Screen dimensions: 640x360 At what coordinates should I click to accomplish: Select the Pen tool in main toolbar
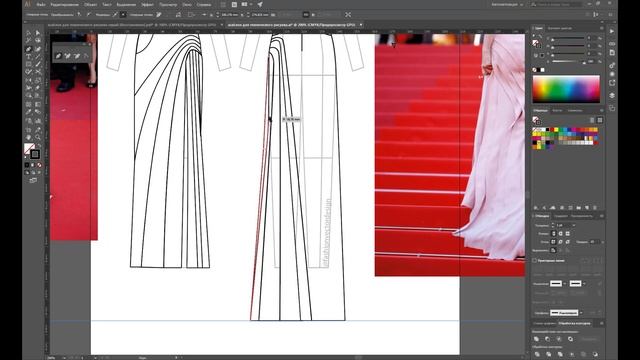click(29, 49)
